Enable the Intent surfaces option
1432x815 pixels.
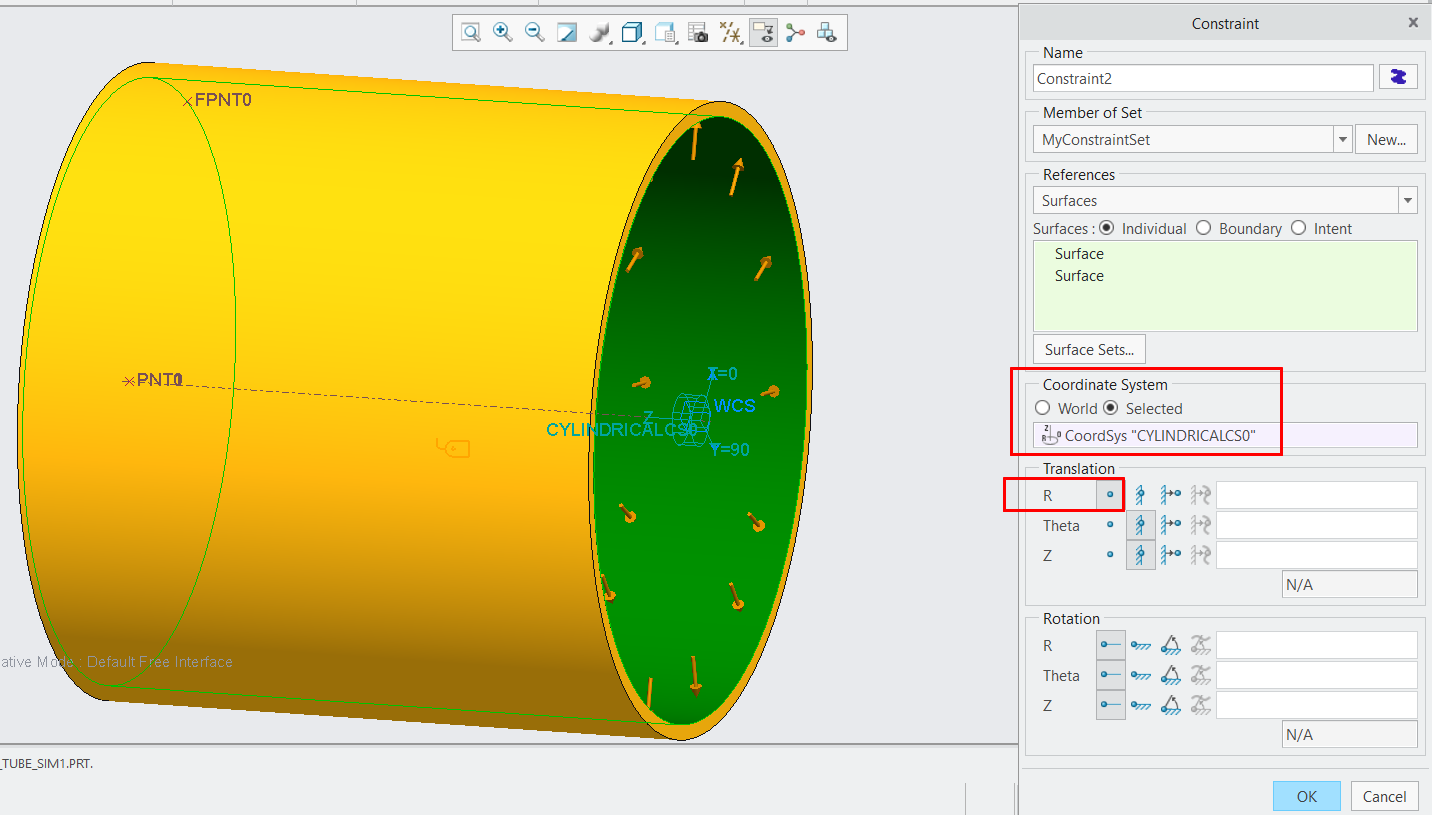point(1298,228)
